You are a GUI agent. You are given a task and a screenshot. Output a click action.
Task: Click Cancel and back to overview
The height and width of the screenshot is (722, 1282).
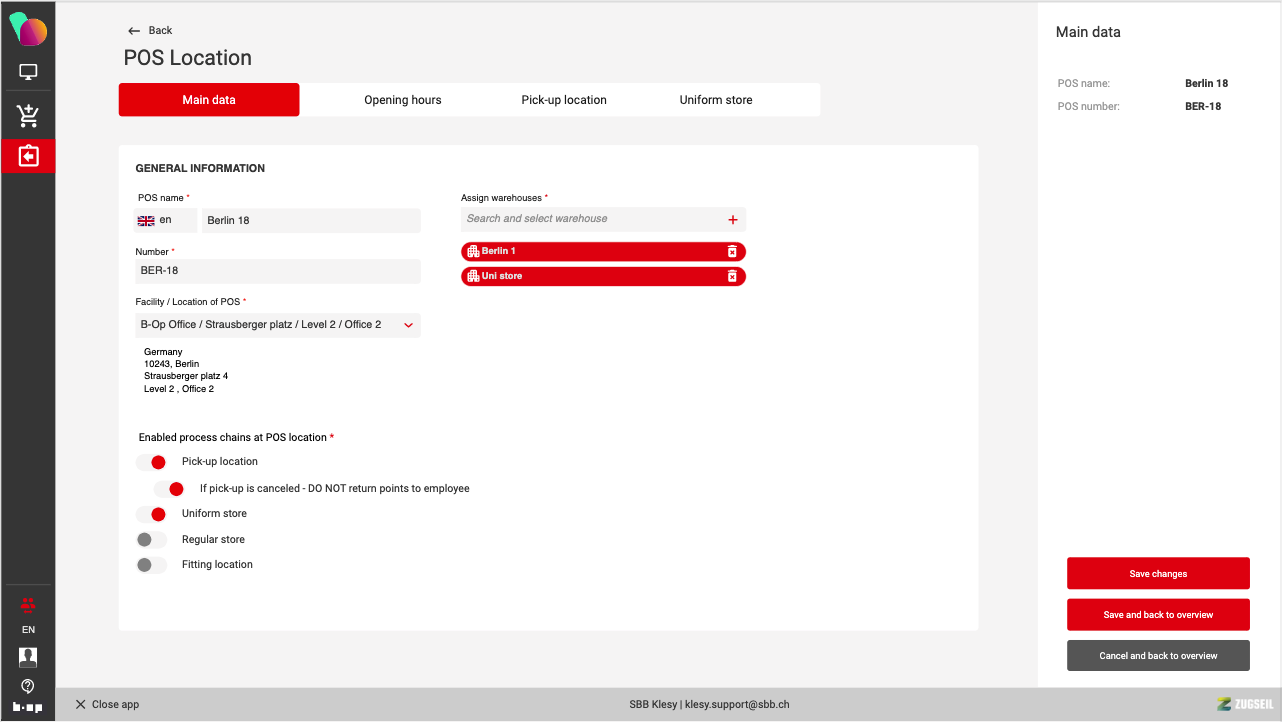tap(1158, 656)
